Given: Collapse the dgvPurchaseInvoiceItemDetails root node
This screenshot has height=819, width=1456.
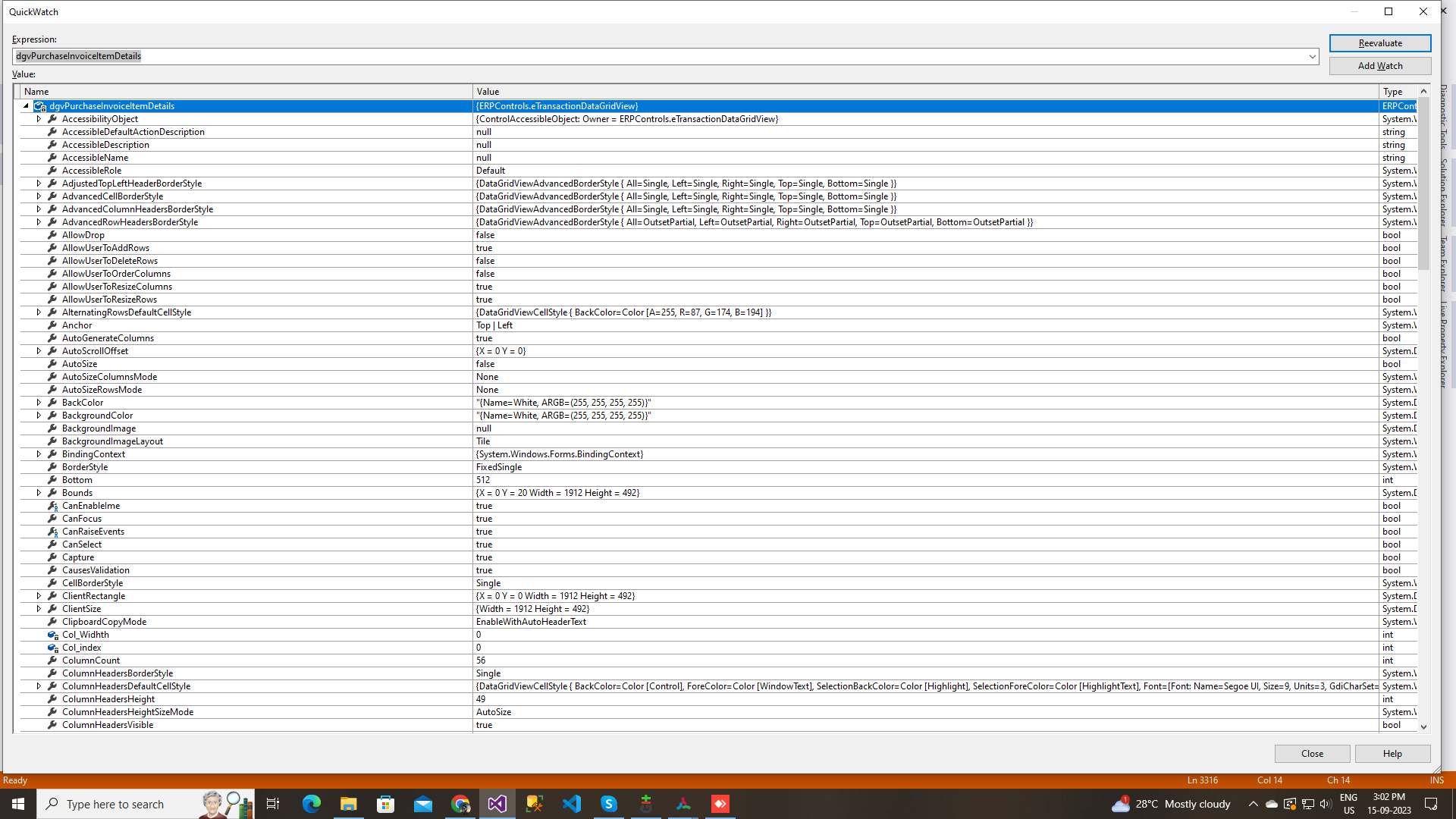Looking at the screenshot, I should click(27, 106).
